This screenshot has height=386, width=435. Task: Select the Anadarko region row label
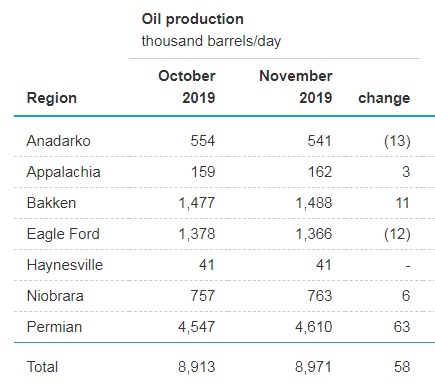[58, 141]
